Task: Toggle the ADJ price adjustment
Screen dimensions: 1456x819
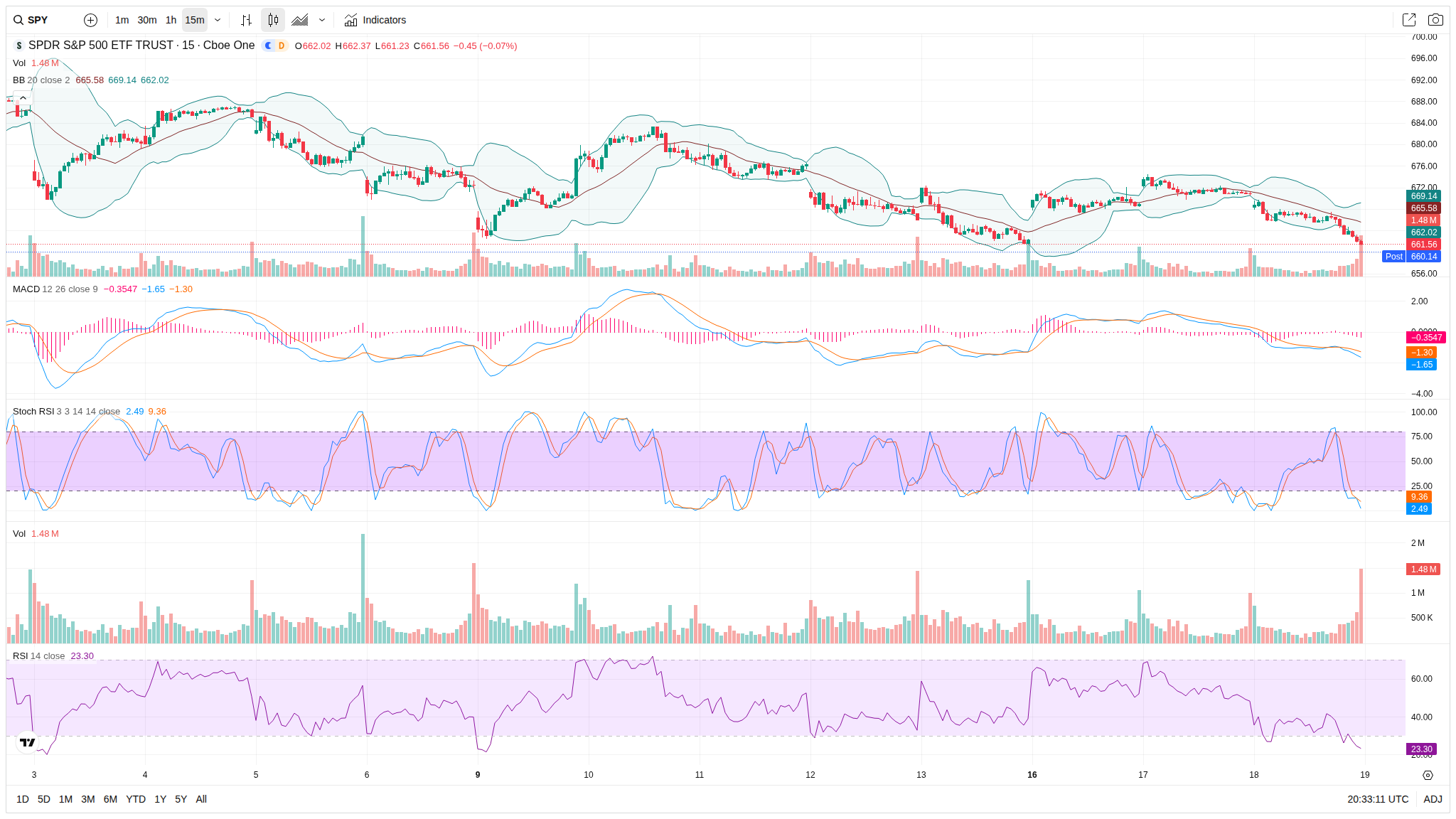Action: coord(1433,799)
